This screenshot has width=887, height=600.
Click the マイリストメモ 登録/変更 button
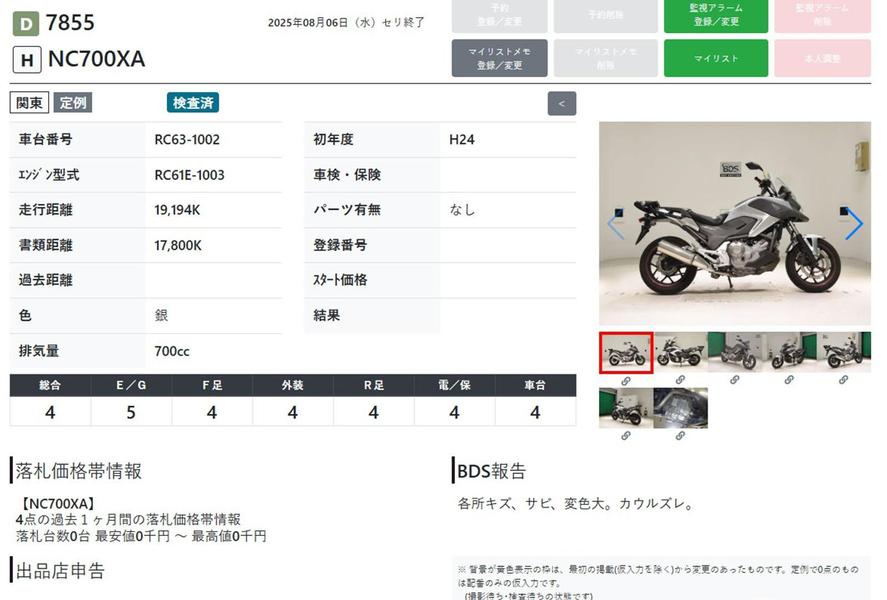click(x=499, y=59)
